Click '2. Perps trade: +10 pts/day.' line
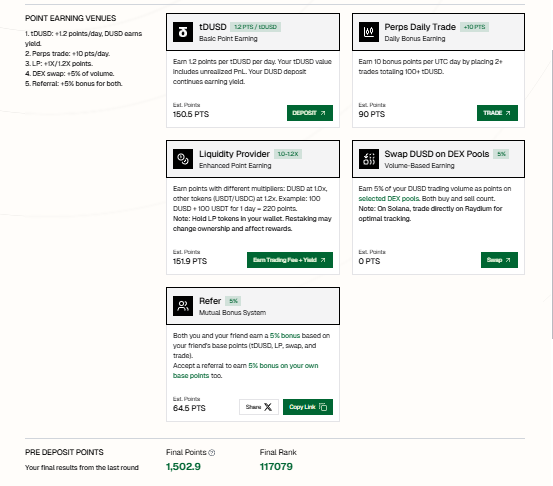Screen dimensions: 553x486 point(67,54)
